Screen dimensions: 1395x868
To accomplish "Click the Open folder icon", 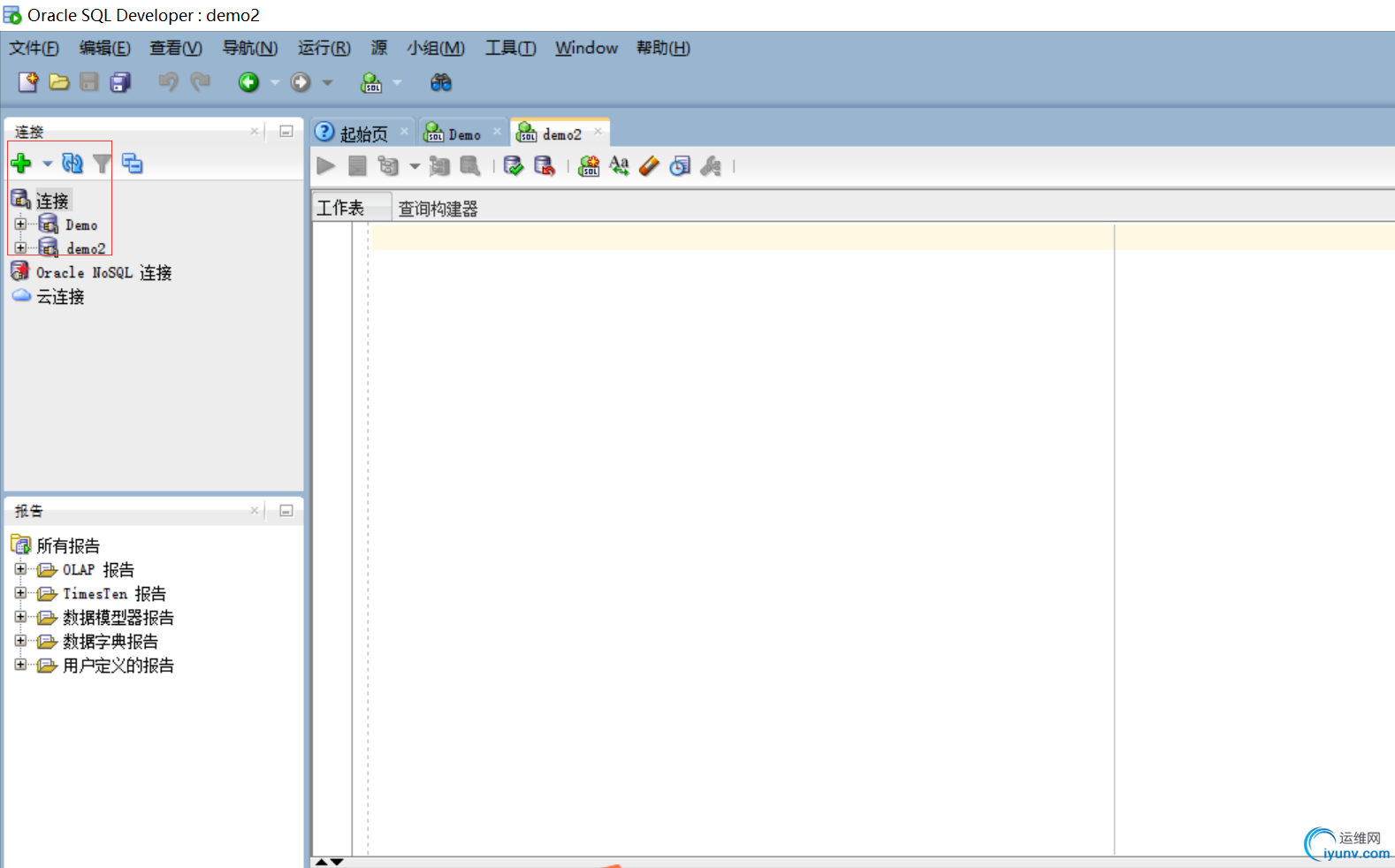I will [59, 82].
